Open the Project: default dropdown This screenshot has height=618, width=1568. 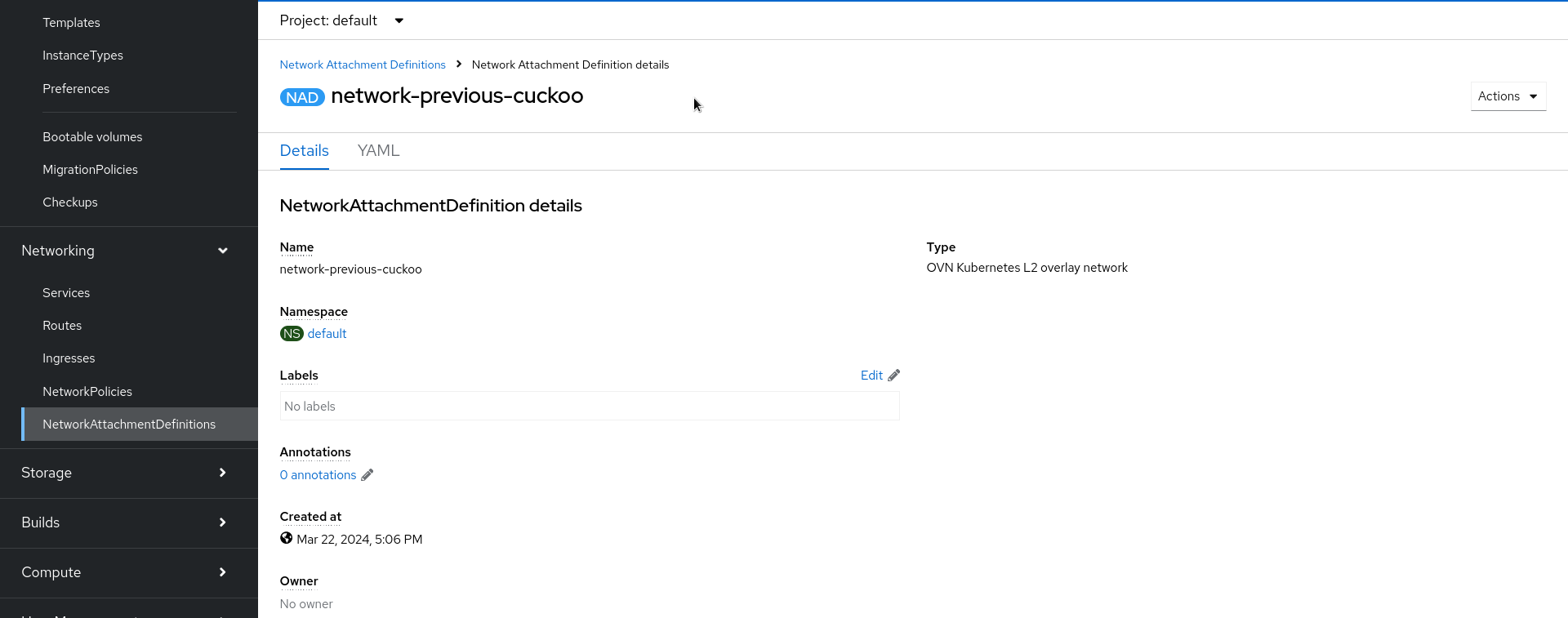[x=341, y=20]
